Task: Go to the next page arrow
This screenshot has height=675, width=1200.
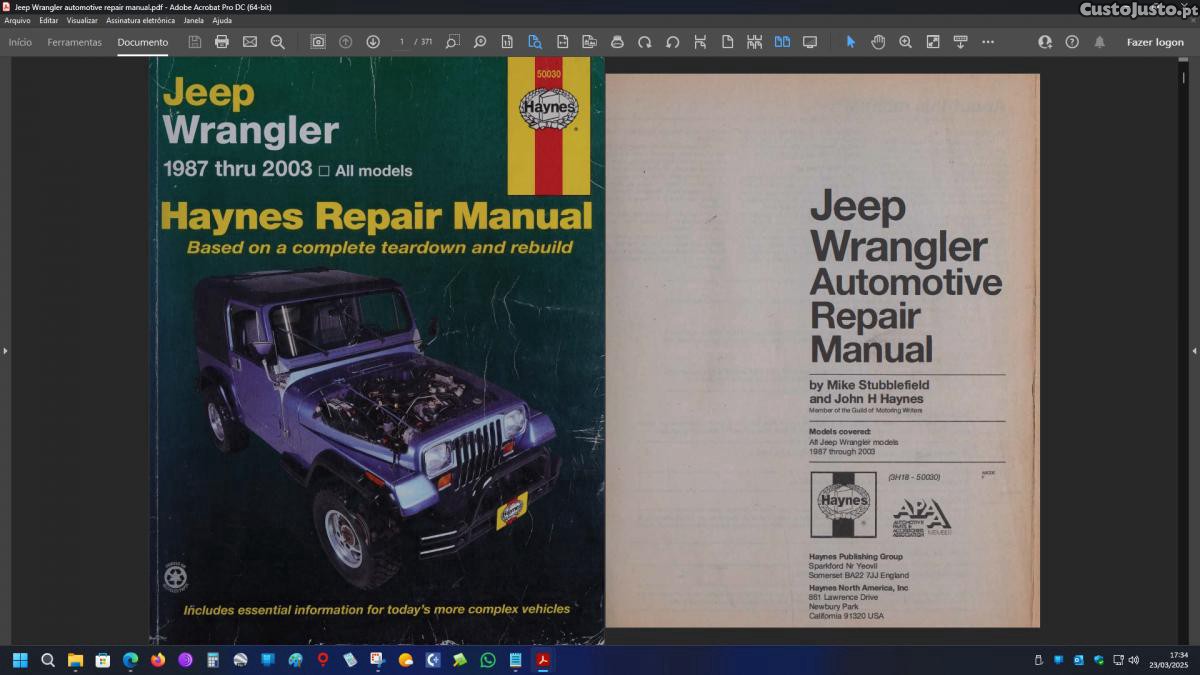Action: point(373,42)
